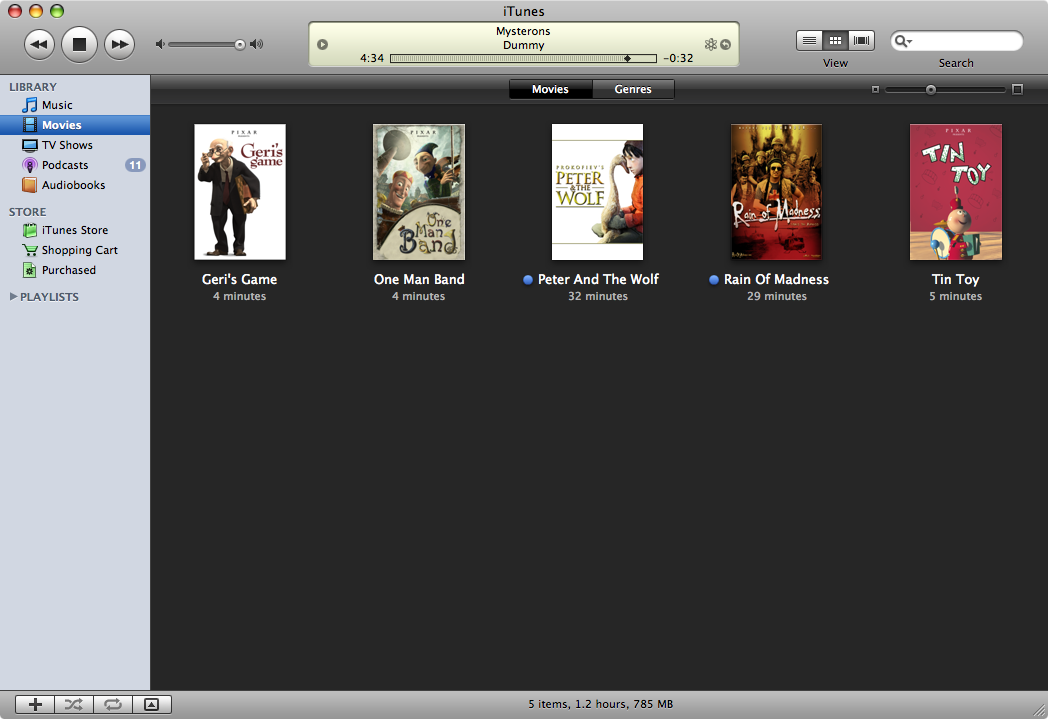Select Geri's Game poster

click(x=240, y=192)
